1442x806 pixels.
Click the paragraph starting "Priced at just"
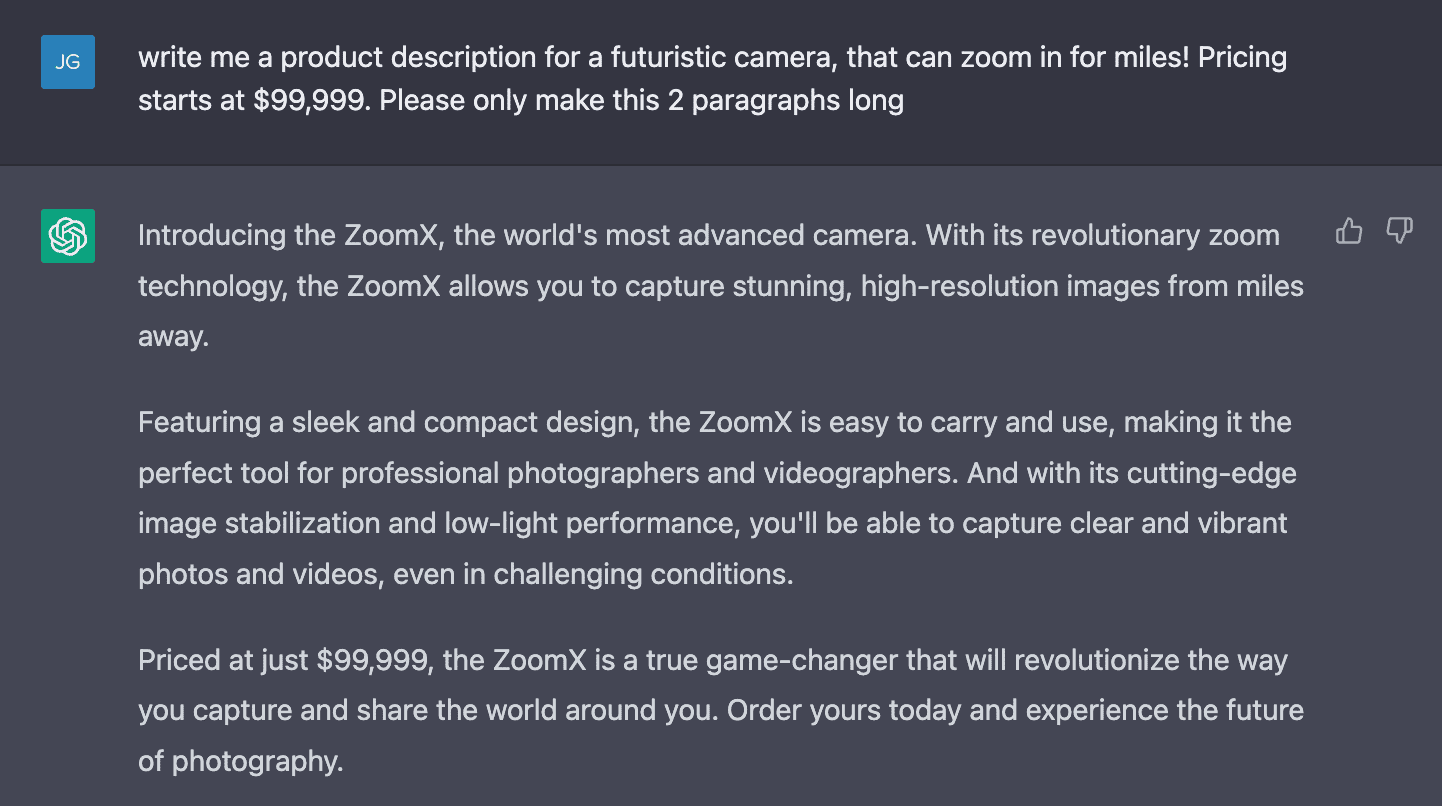[720, 711]
